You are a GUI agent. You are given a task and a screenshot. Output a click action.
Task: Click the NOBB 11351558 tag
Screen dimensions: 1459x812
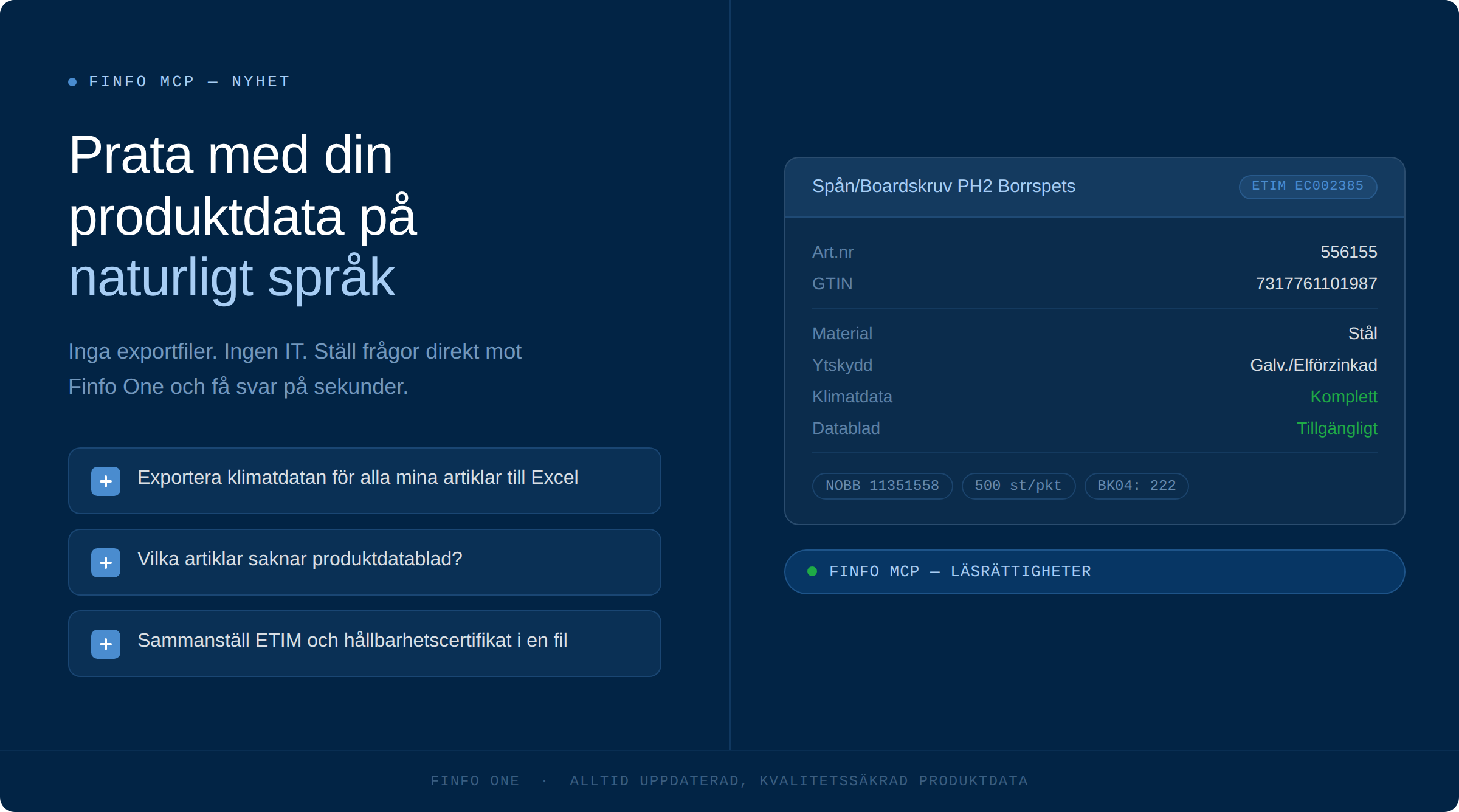tap(882, 486)
